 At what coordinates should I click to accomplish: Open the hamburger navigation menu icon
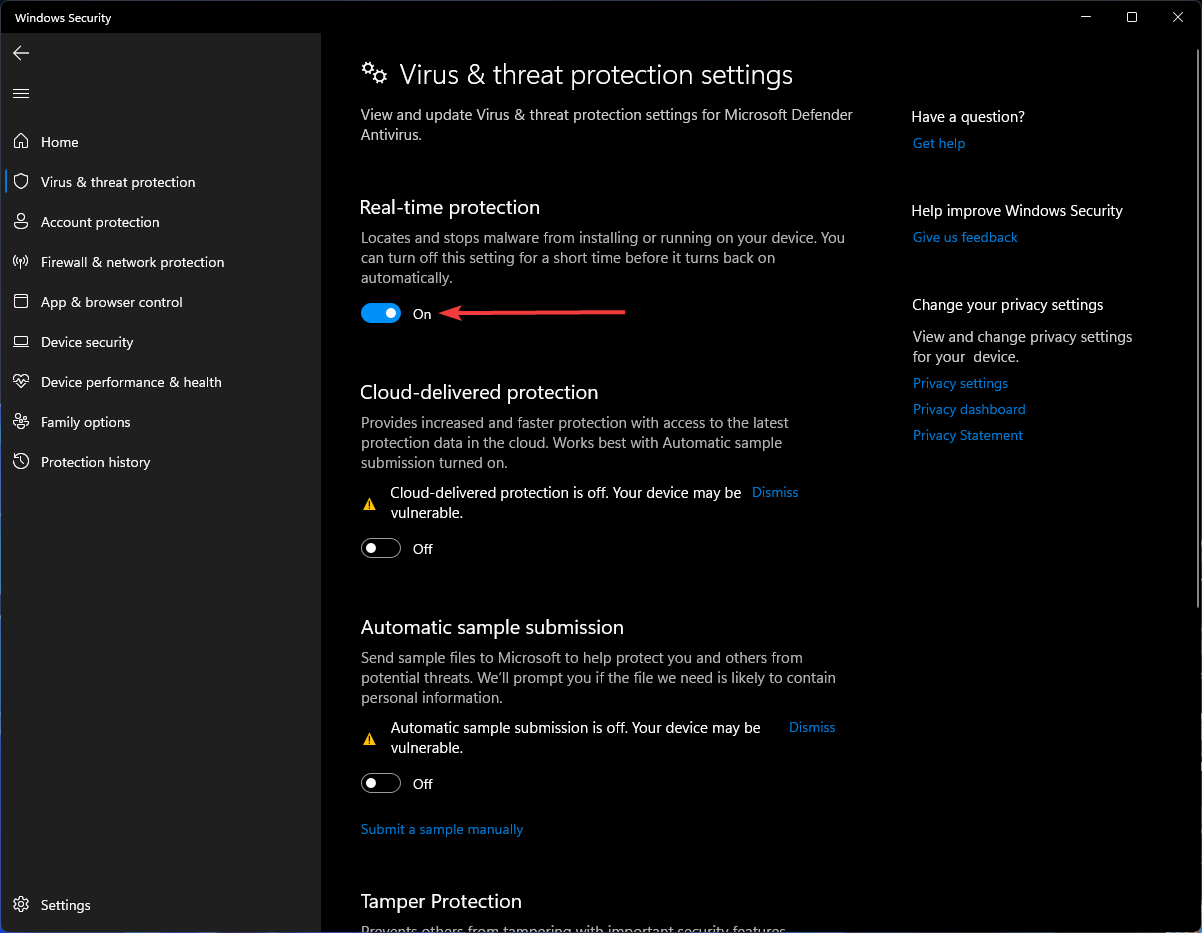tap(21, 94)
